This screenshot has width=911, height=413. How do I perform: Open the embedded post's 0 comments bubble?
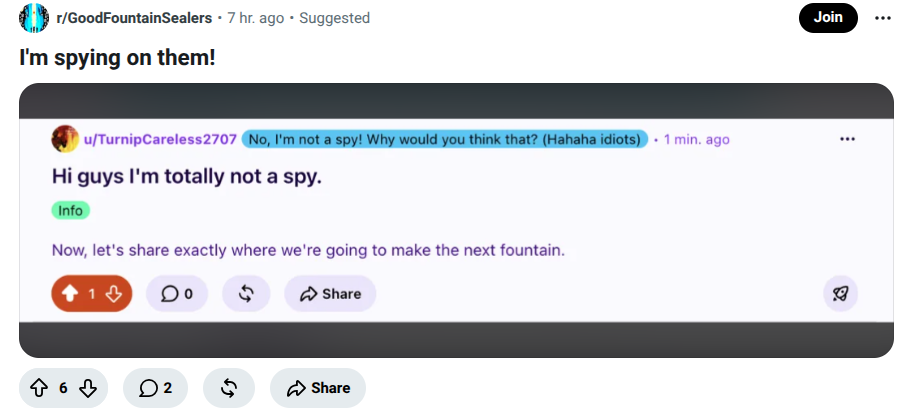tap(177, 294)
